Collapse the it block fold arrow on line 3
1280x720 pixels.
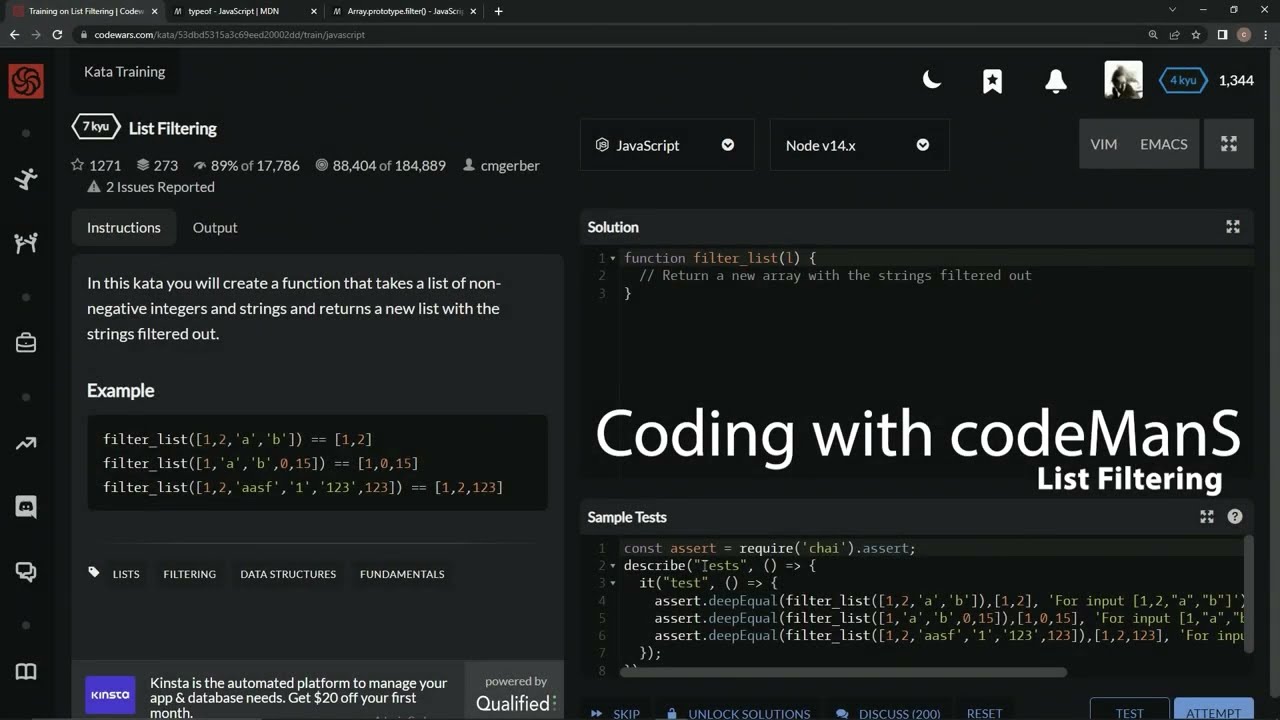[613, 583]
